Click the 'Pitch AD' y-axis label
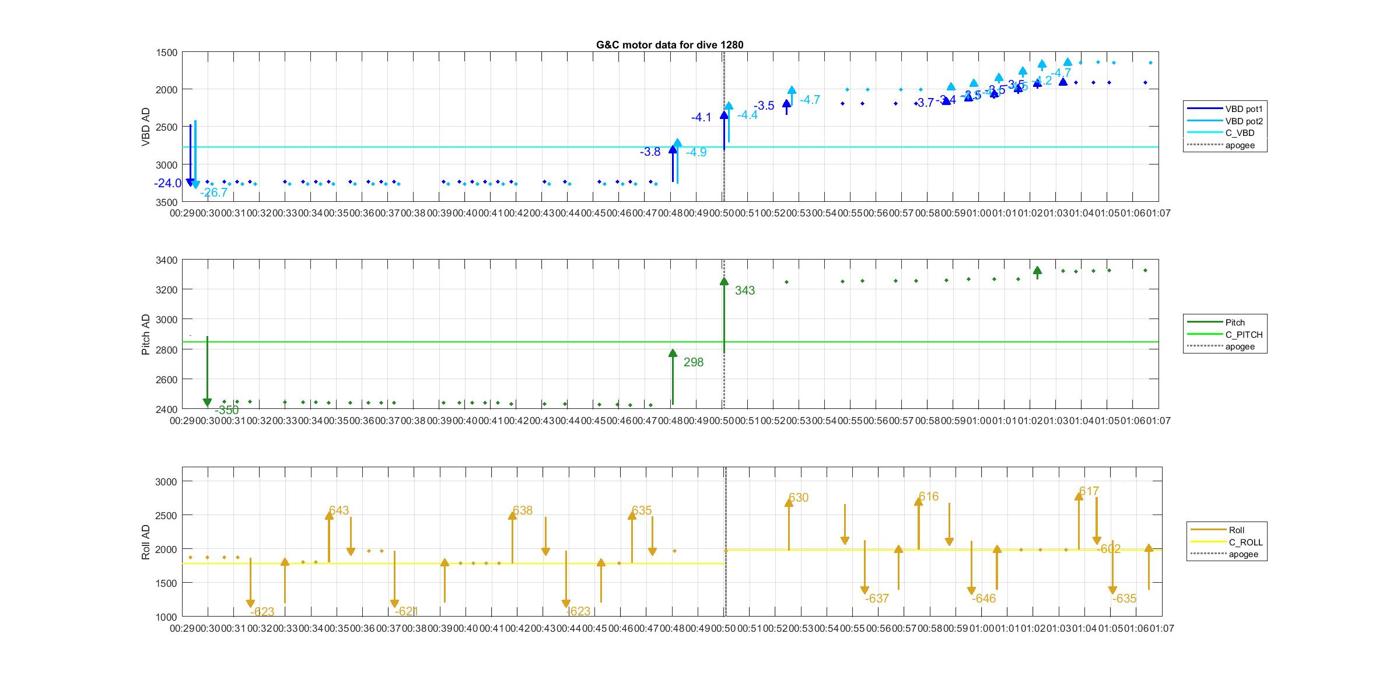 click(x=146, y=335)
